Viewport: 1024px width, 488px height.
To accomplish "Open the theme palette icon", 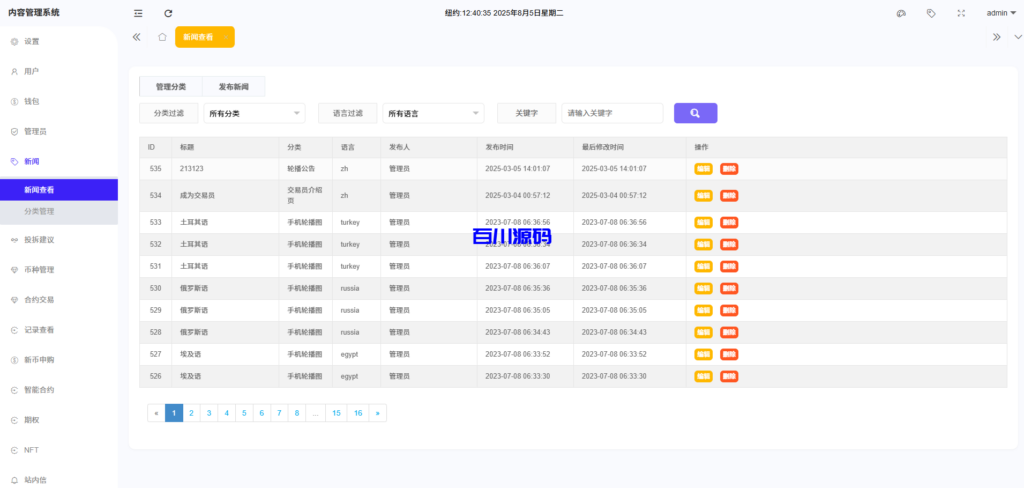I will pos(901,13).
